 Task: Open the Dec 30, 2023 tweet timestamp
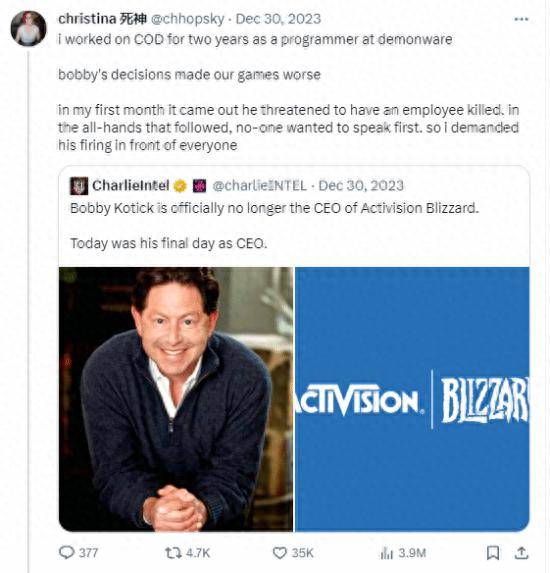tap(278, 19)
